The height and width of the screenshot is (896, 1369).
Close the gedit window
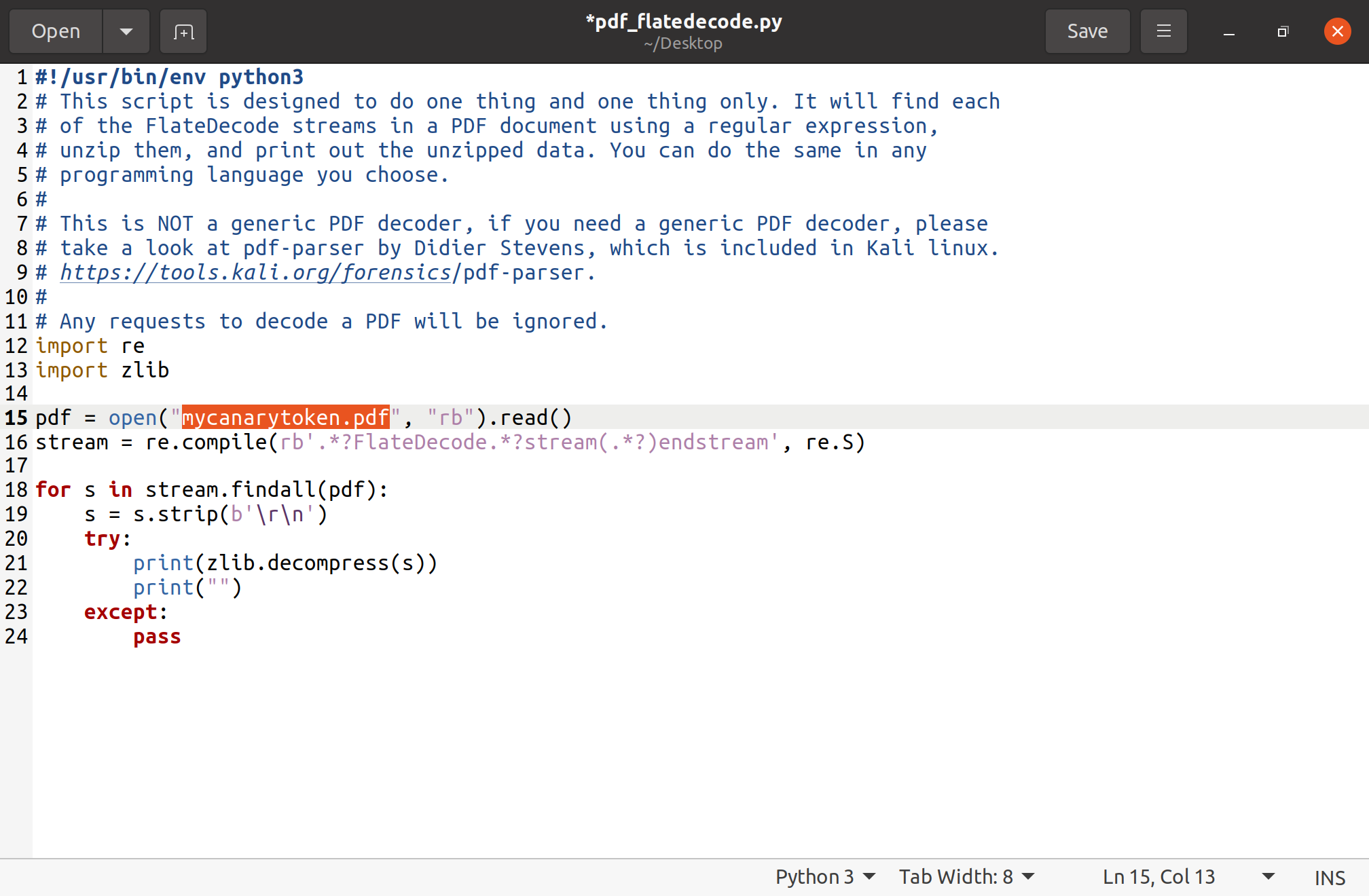coord(1337,31)
